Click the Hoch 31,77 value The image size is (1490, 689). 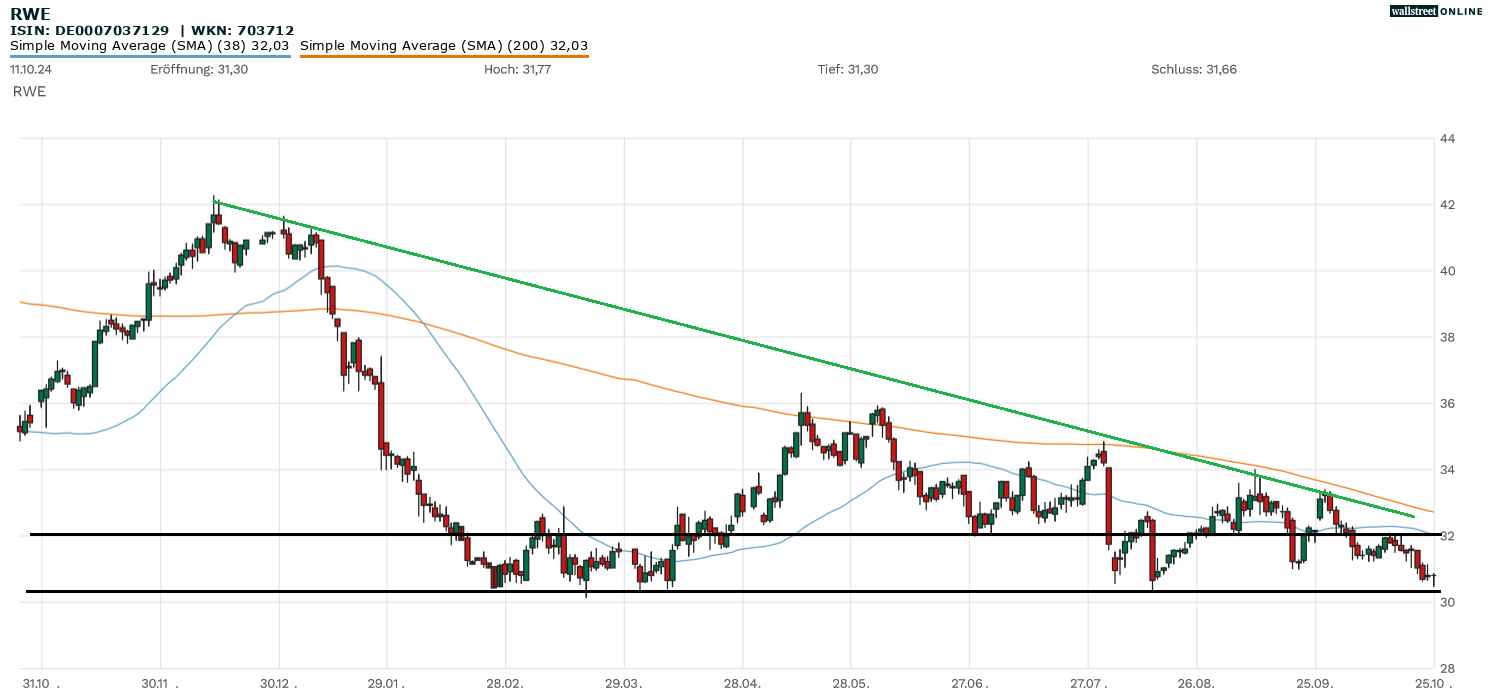pos(517,69)
